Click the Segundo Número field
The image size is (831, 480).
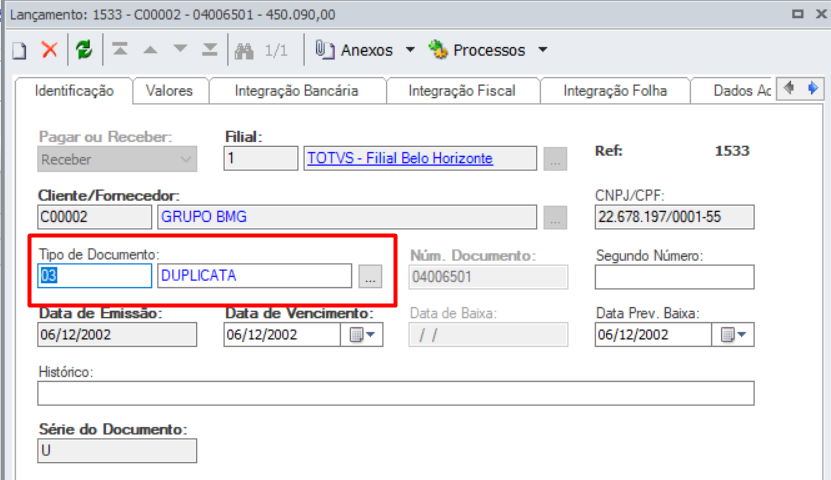(x=674, y=277)
